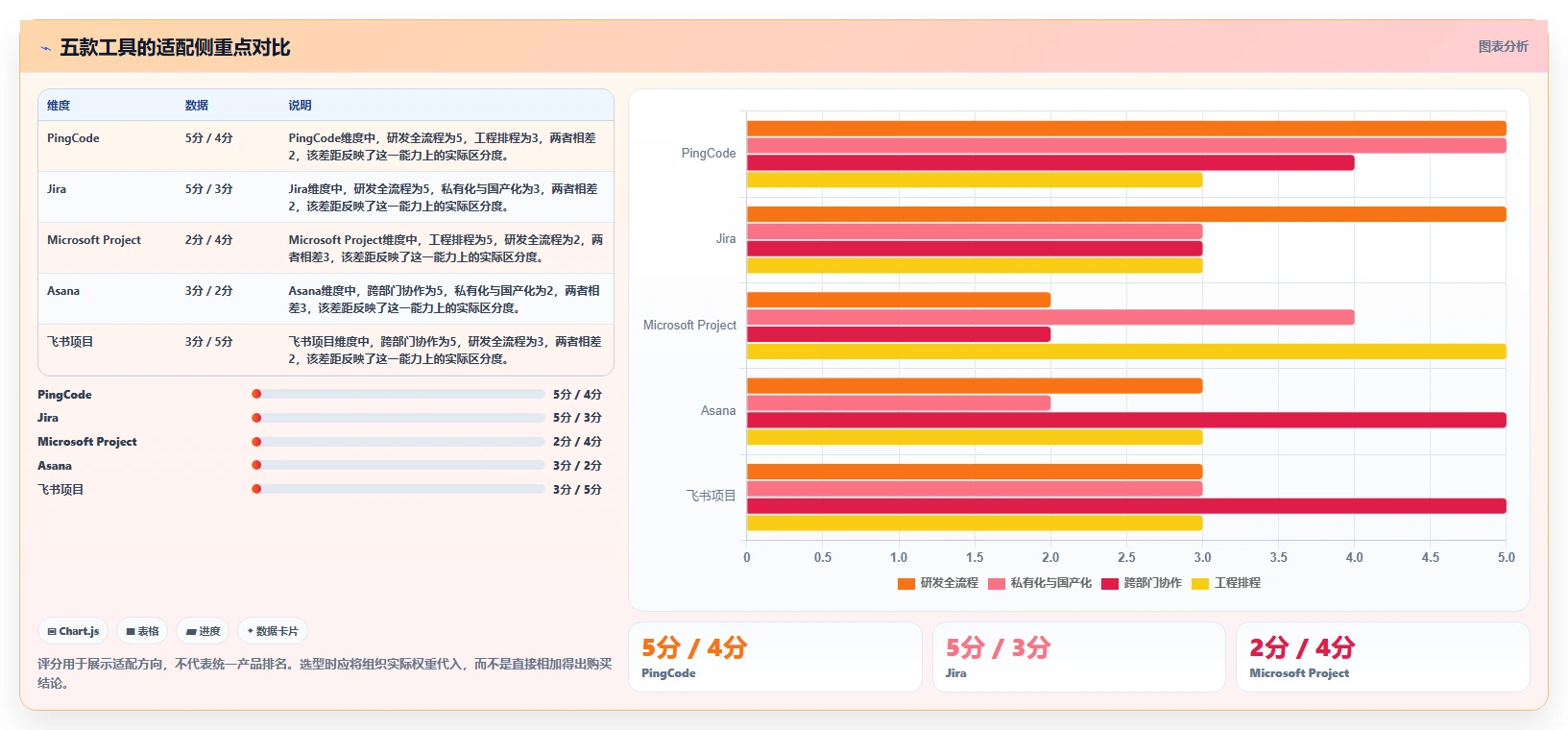Click the PingCode 跨部门协作 red bar in the chart

click(1050, 163)
